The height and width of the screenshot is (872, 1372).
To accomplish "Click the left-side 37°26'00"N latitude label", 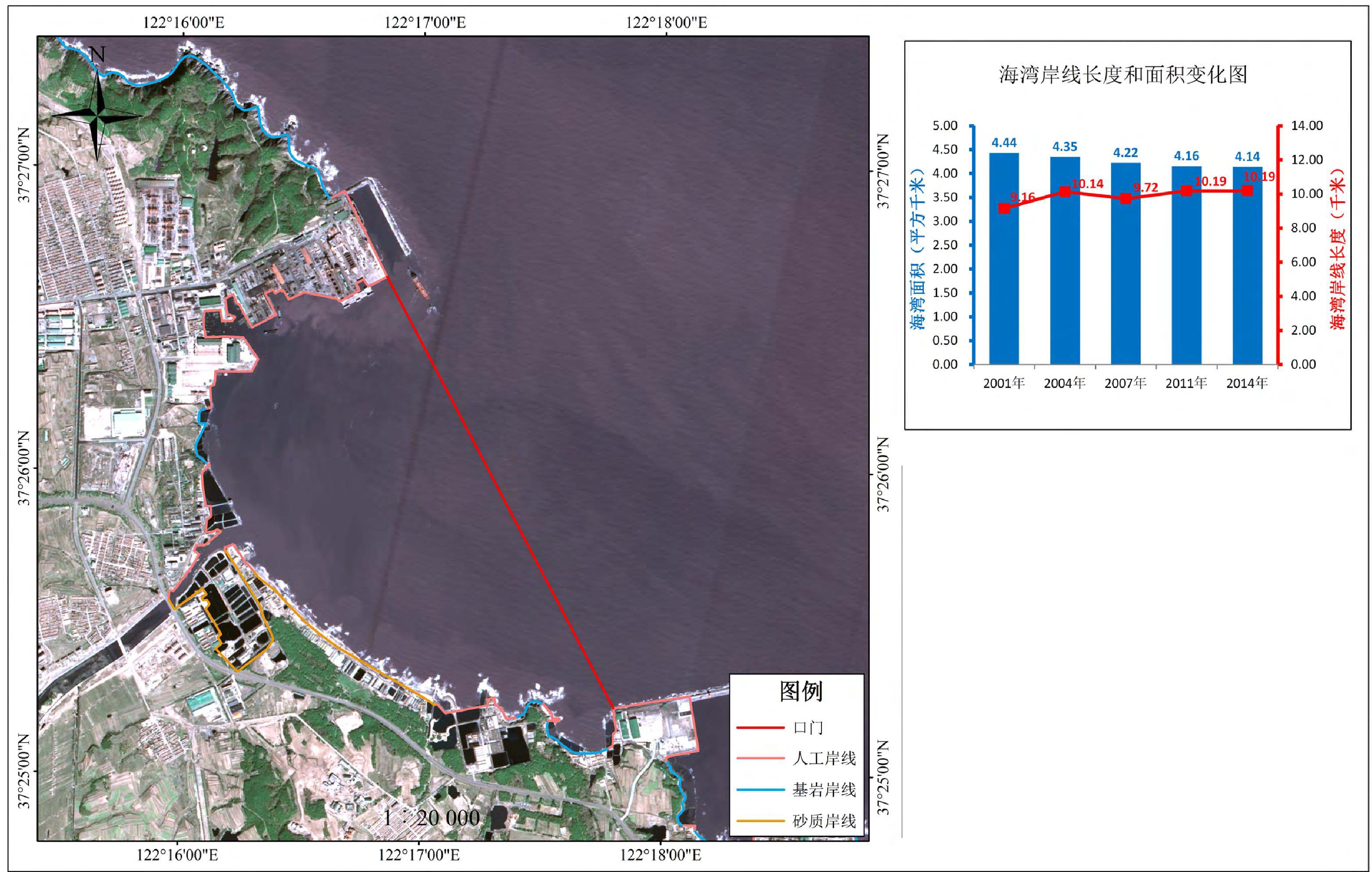I will [23, 469].
